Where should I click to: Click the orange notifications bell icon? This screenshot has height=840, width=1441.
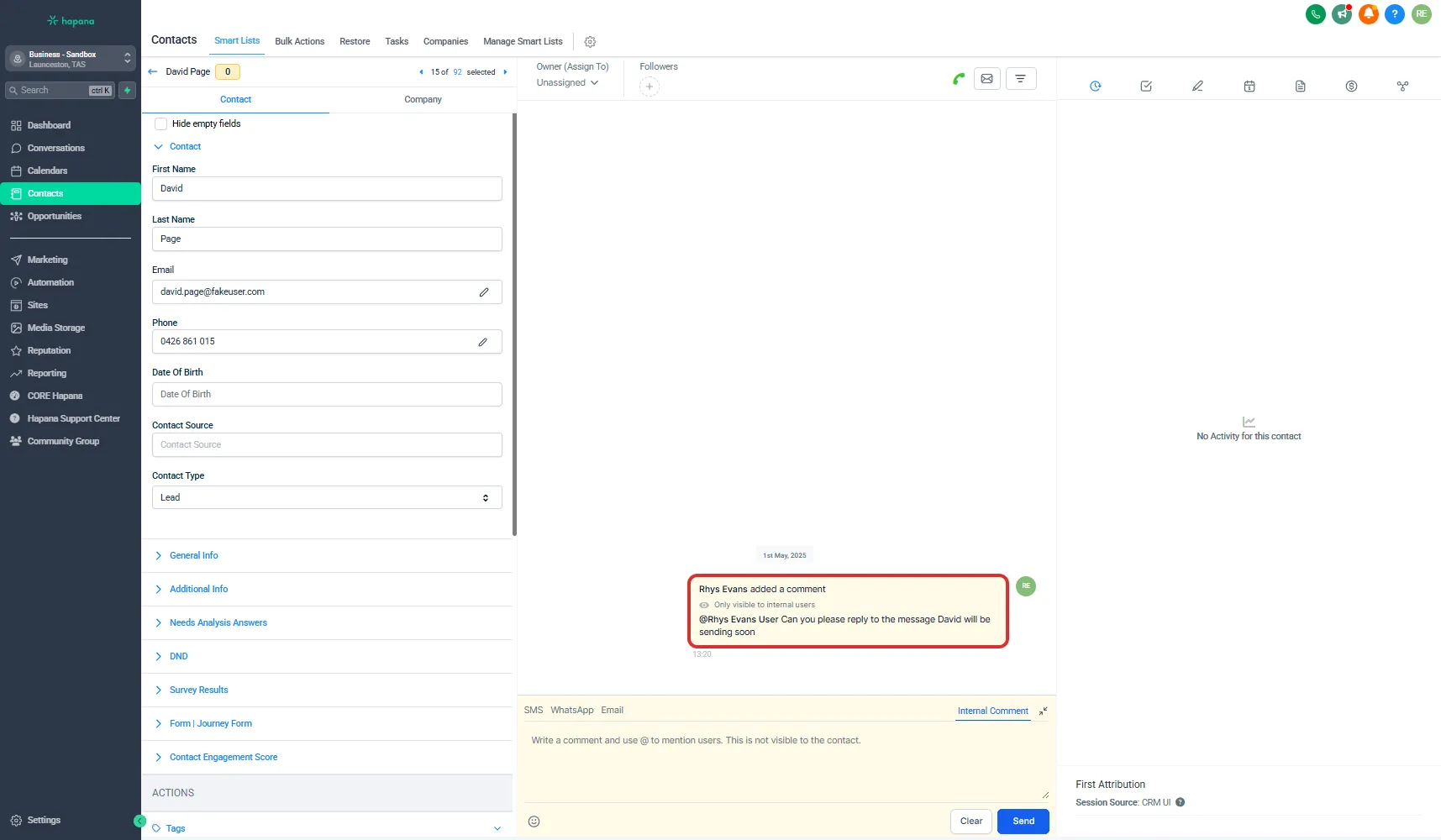(x=1368, y=14)
